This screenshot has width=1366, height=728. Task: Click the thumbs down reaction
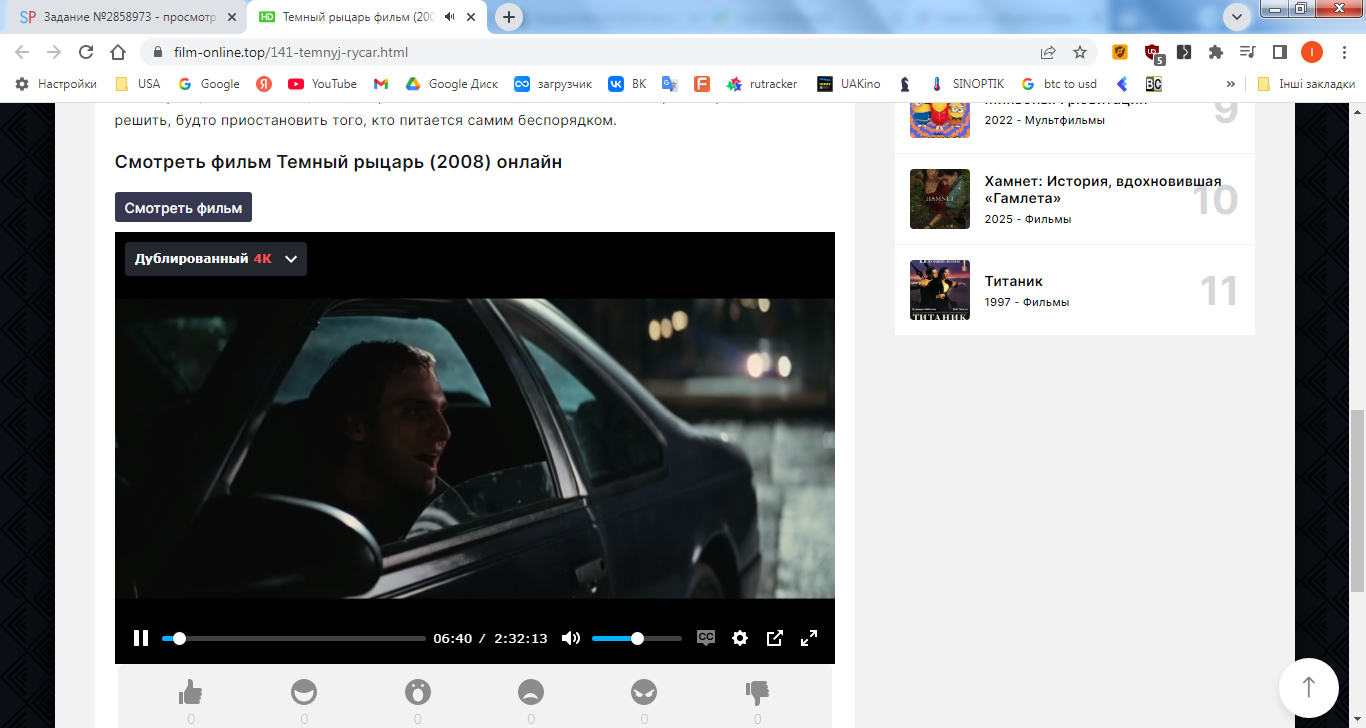[757, 692]
